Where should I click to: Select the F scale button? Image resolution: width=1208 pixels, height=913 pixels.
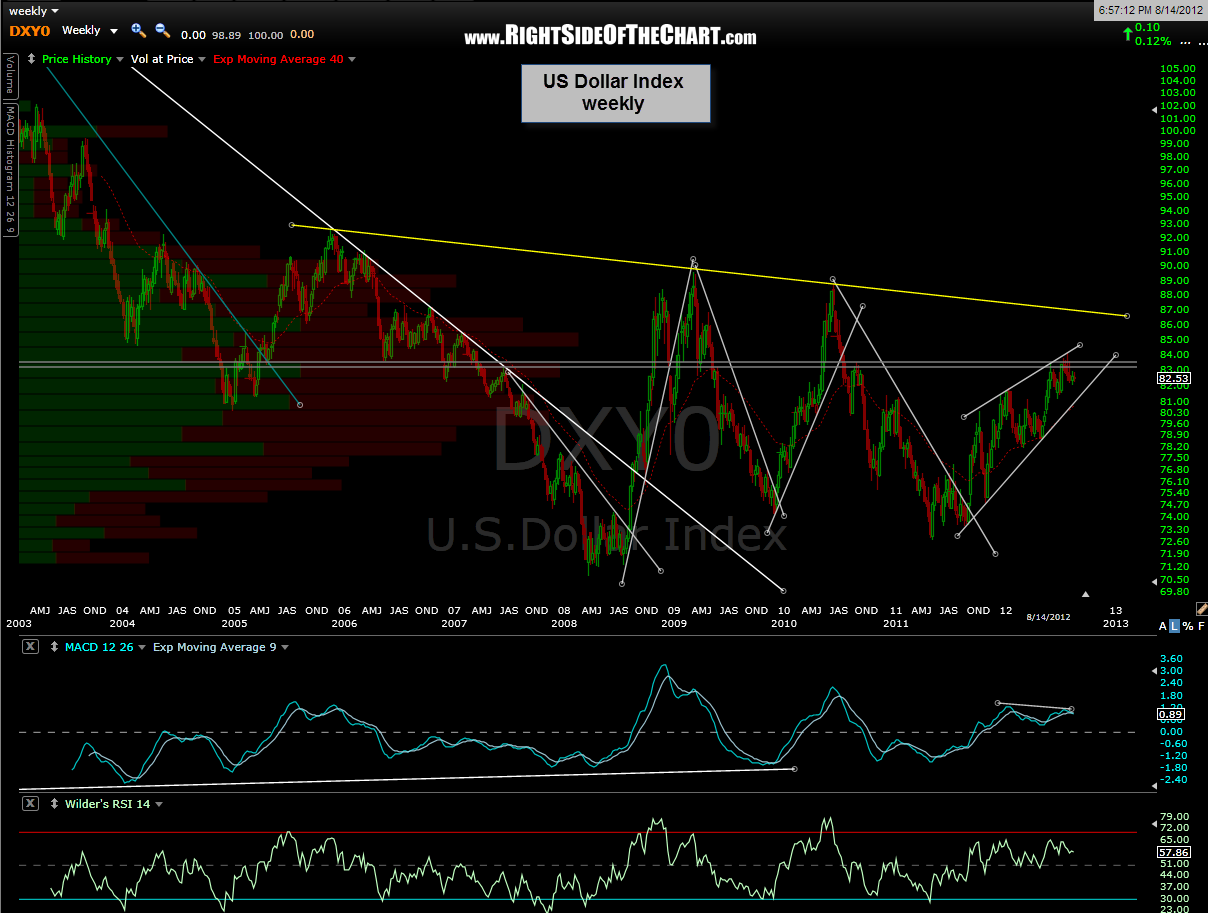[1200, 625]
